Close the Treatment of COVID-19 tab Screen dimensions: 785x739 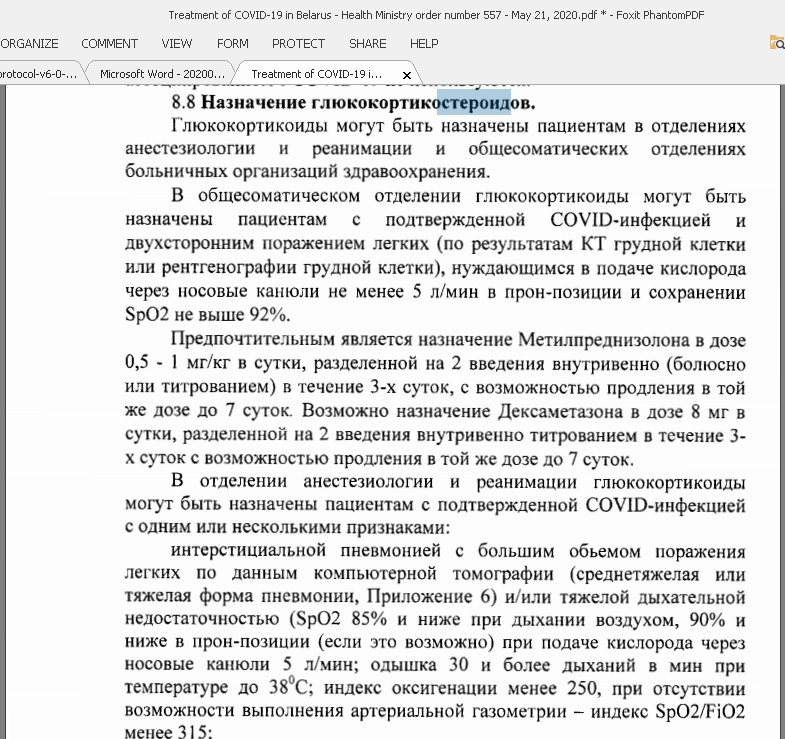407,75
